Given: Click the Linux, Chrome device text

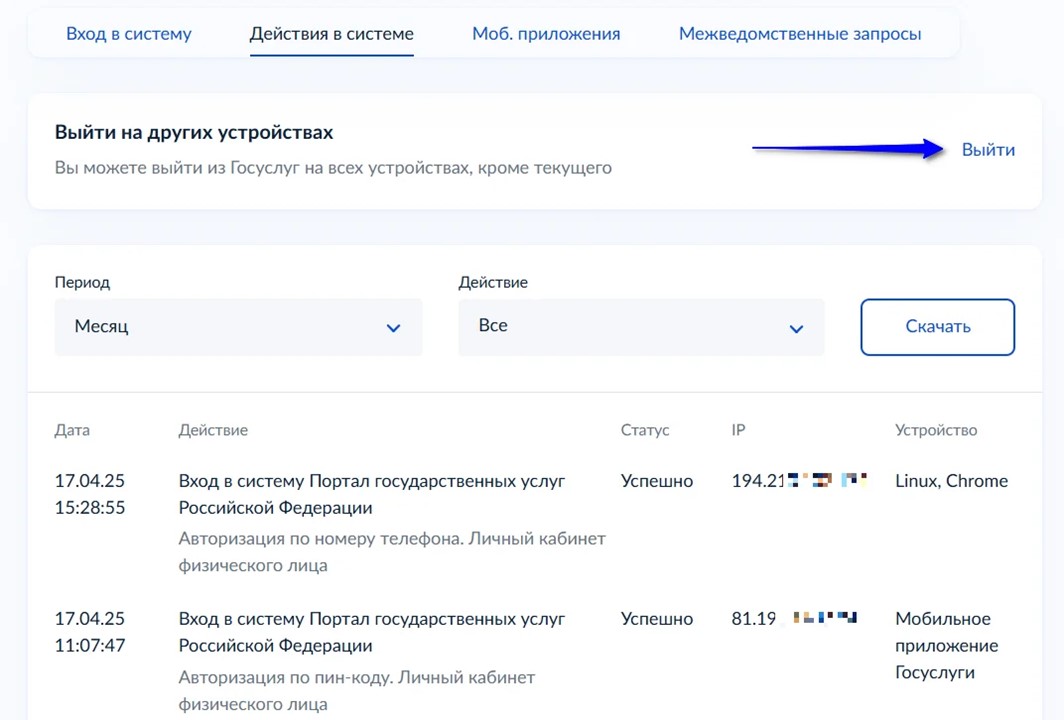Looking at the screenshot, I should pyautogui.click(x=951, y=481).
